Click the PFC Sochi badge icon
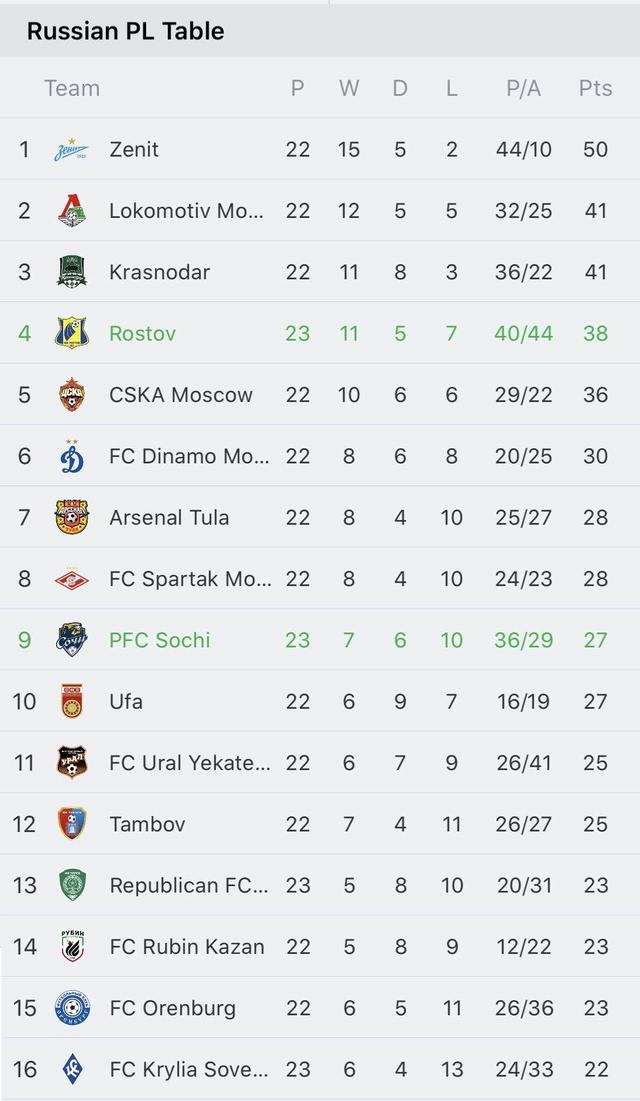Viewport: 640px width, 1101px height. tap(71, 640)
